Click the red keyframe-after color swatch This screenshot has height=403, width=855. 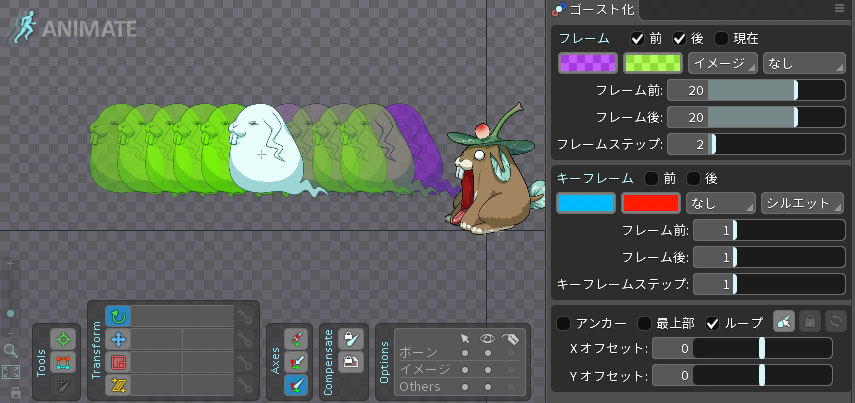pos(651,203)
